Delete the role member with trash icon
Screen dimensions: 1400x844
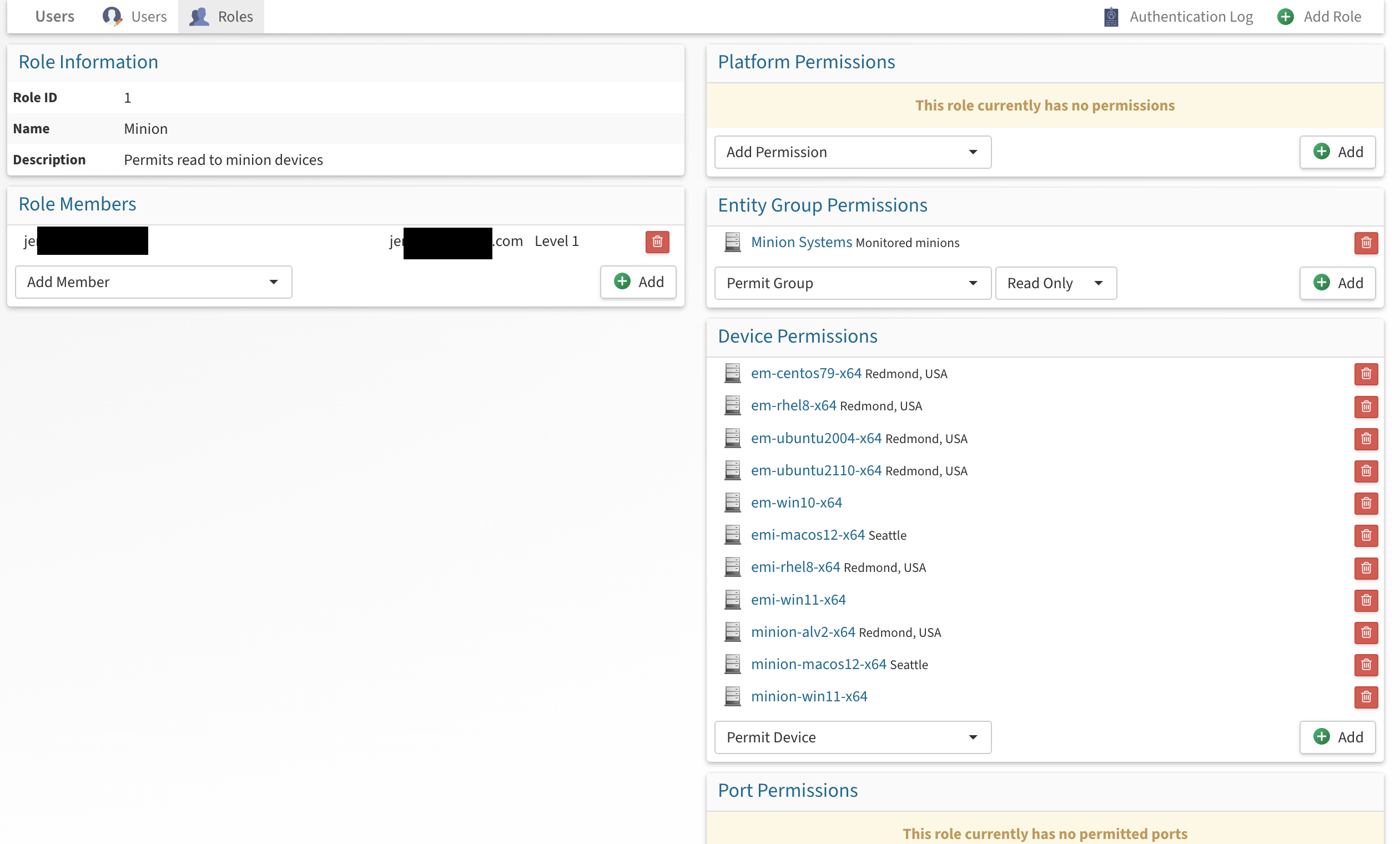click(x=657, y=242)
